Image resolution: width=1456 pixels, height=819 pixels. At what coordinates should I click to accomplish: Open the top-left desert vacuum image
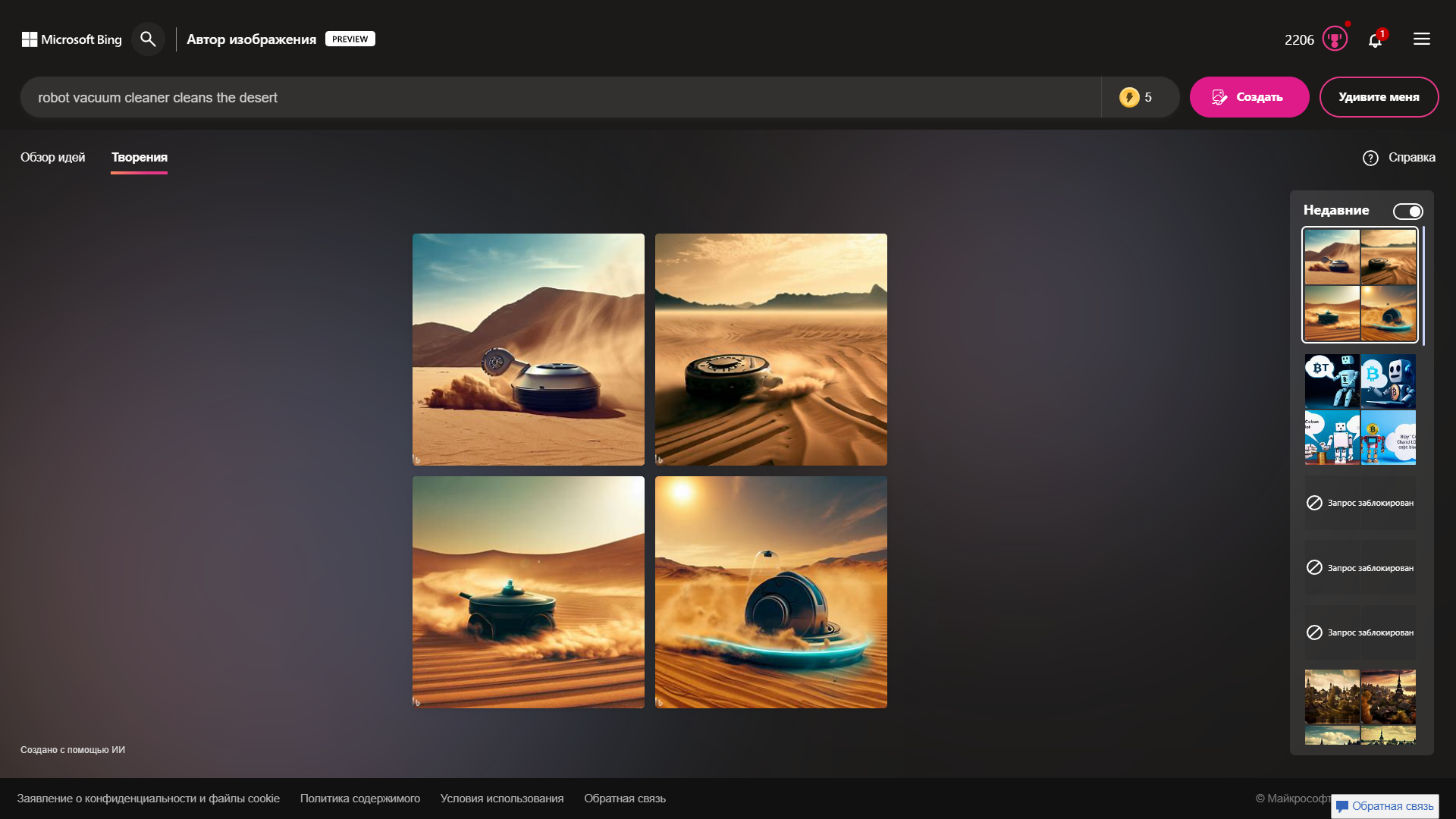pos(529,350)
